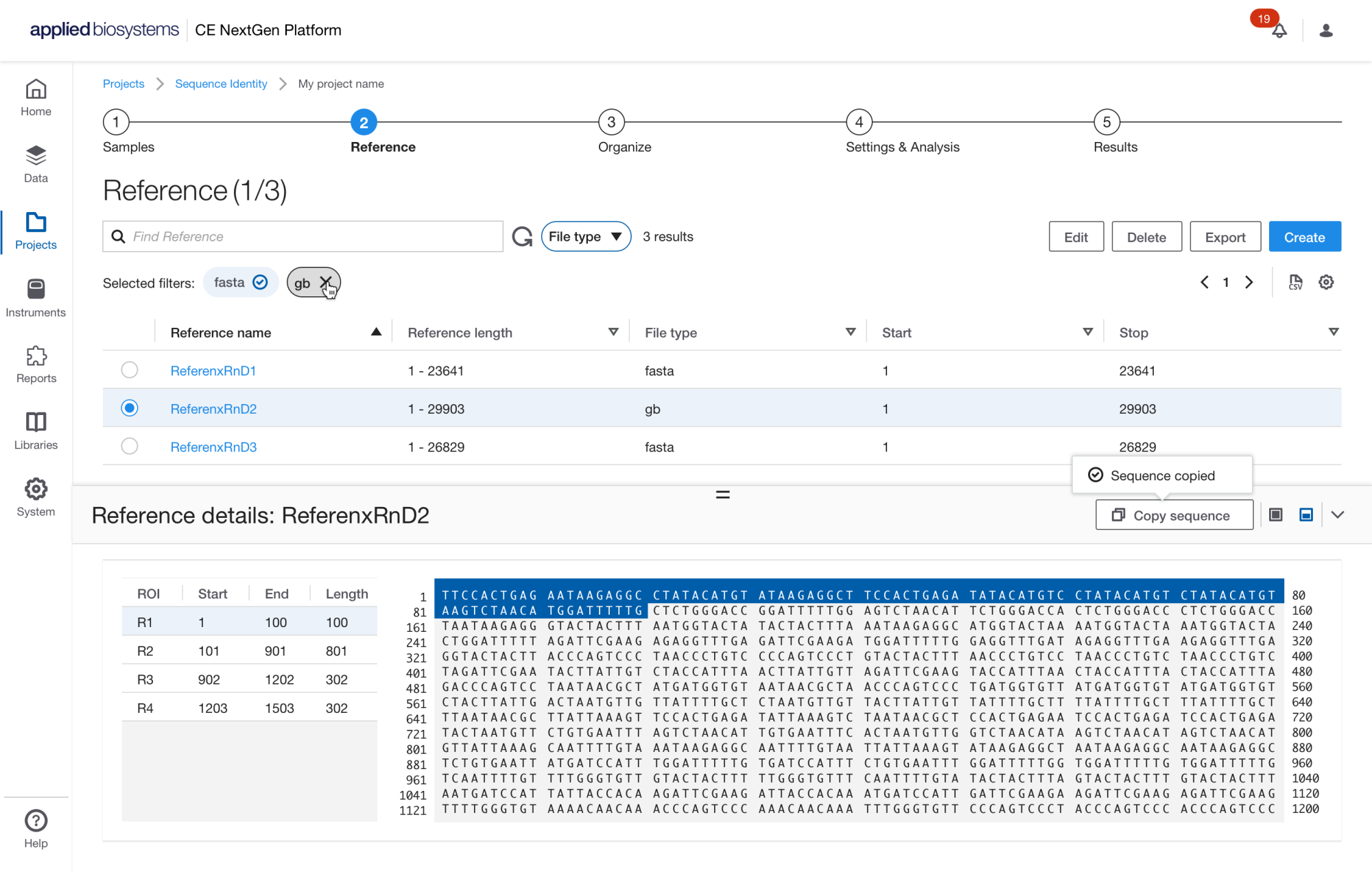Jump to Settings & Analysis step
1372x872 pixels.
pyautogui.click(x=859, y=123)
